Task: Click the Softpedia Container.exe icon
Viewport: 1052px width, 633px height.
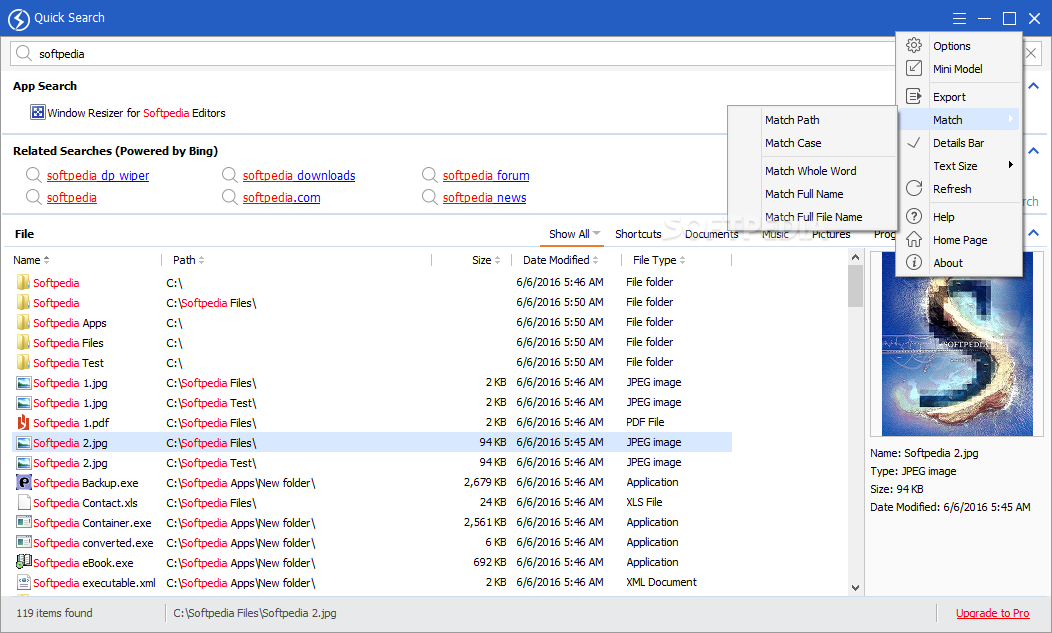Action: click(x=23, y=522)
